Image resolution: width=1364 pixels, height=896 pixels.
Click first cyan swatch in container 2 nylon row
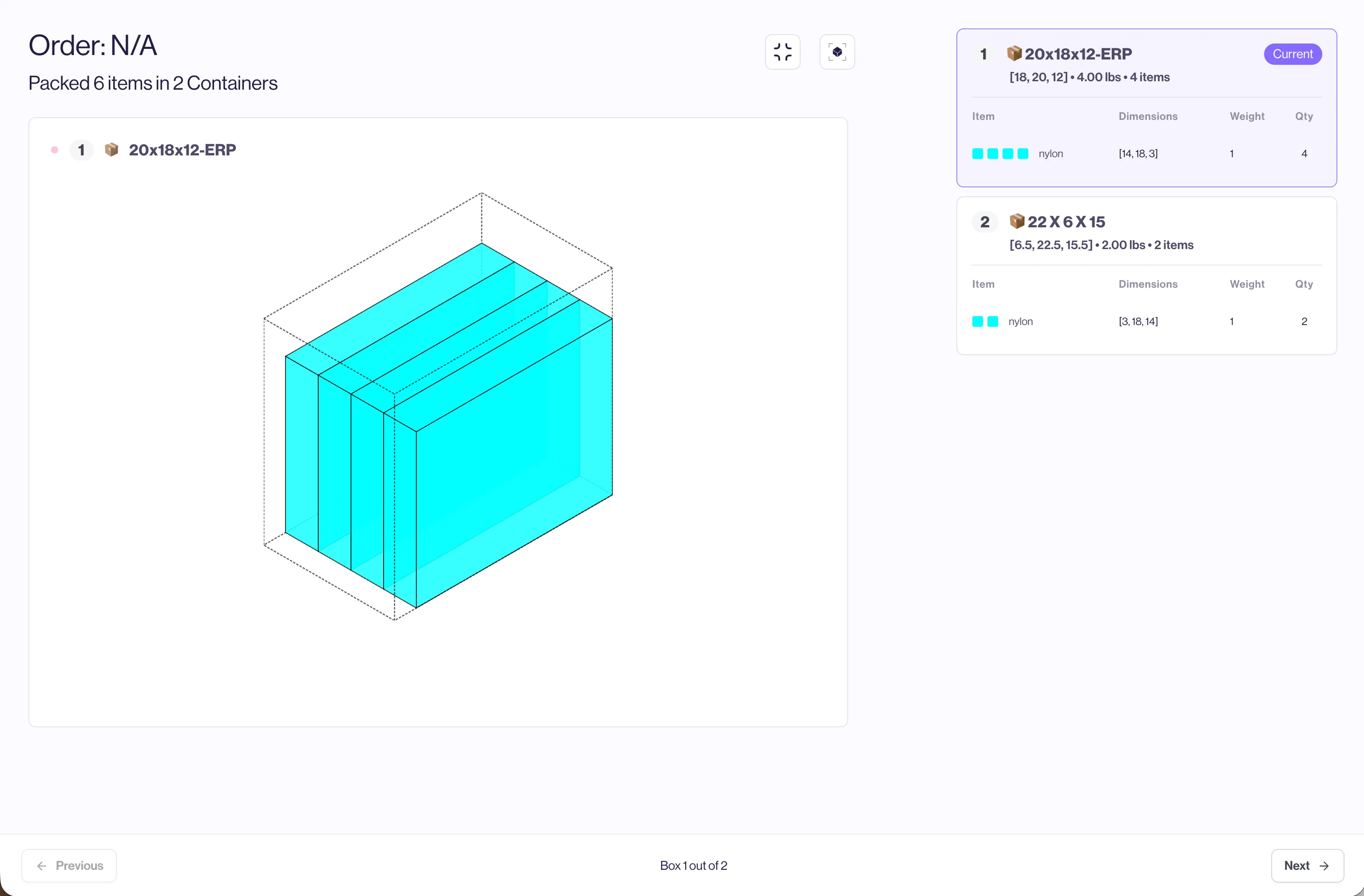978,321
